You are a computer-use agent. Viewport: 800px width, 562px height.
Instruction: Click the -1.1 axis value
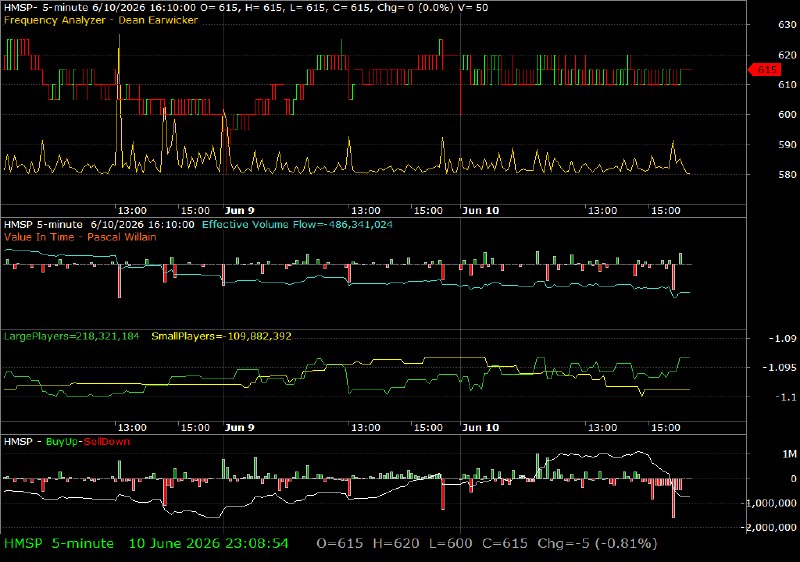point(785,397)
